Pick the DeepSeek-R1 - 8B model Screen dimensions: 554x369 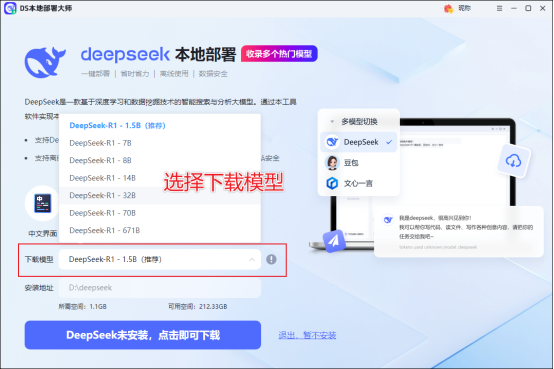tap(160, 160)
